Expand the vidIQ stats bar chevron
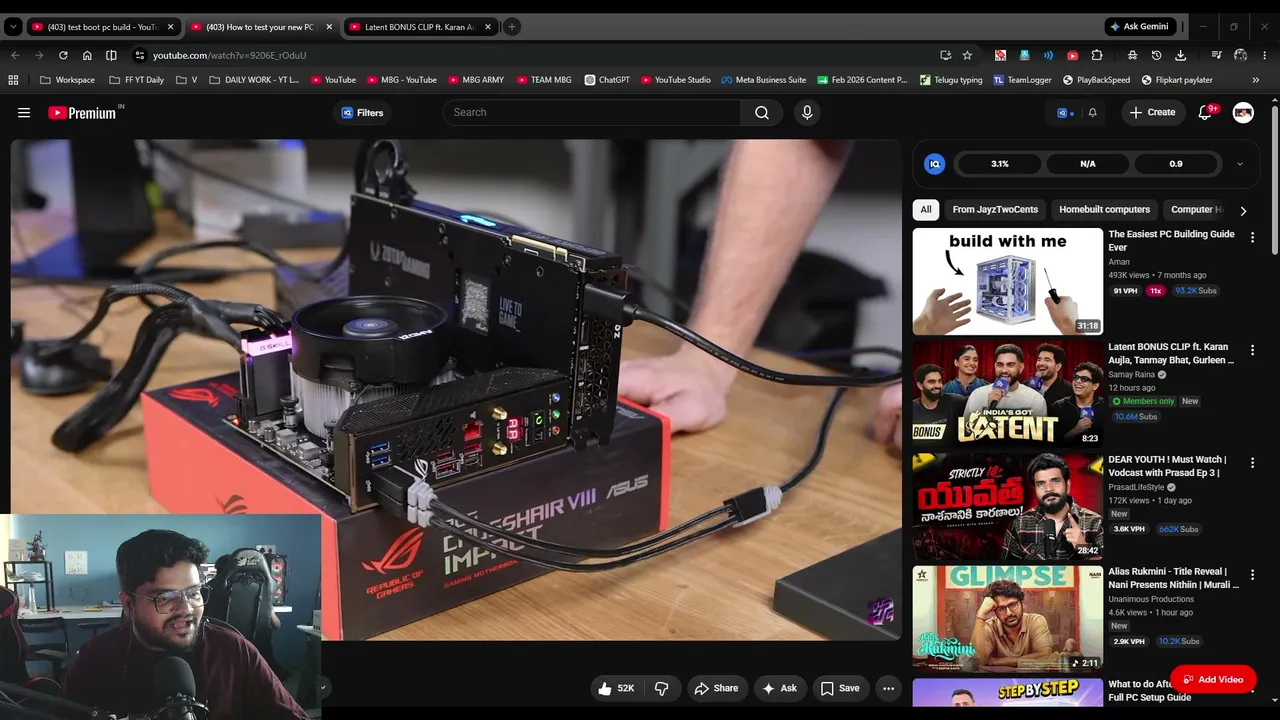 click(x=1240, y=164)
